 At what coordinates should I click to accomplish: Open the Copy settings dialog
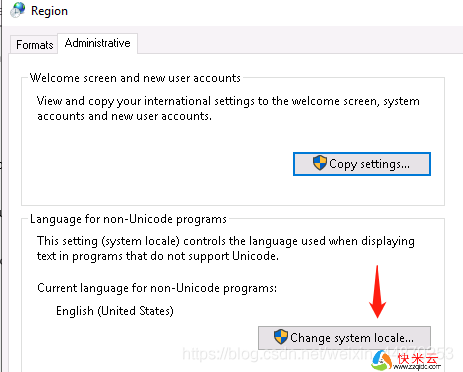click(362, 164)
